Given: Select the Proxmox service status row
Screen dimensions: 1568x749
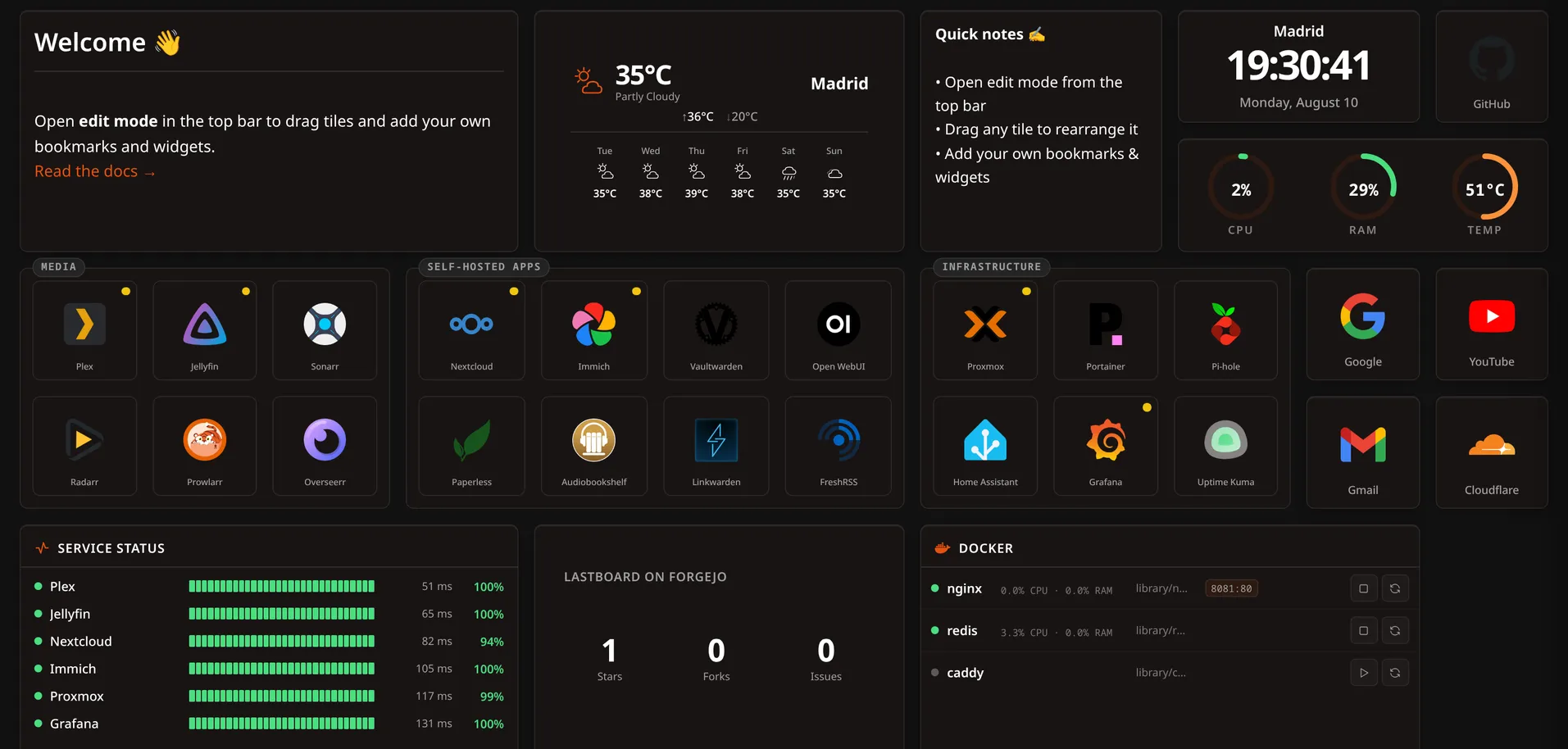Looking at the screenshot, I should [269, 696].
